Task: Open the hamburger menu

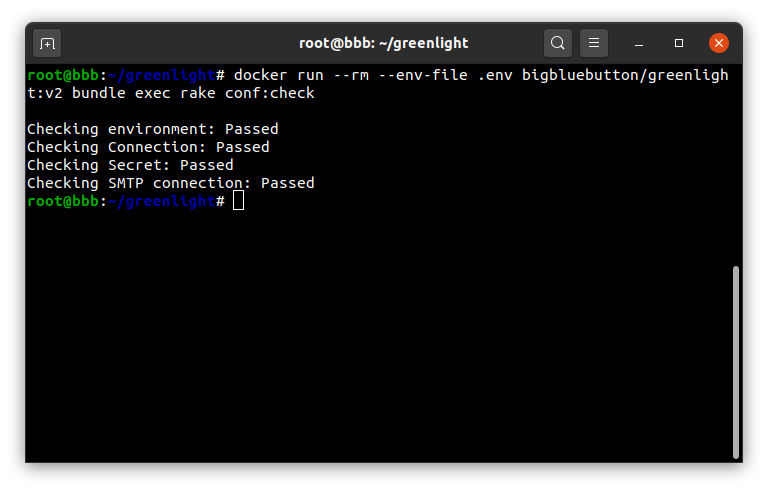Action: (594, 43)
